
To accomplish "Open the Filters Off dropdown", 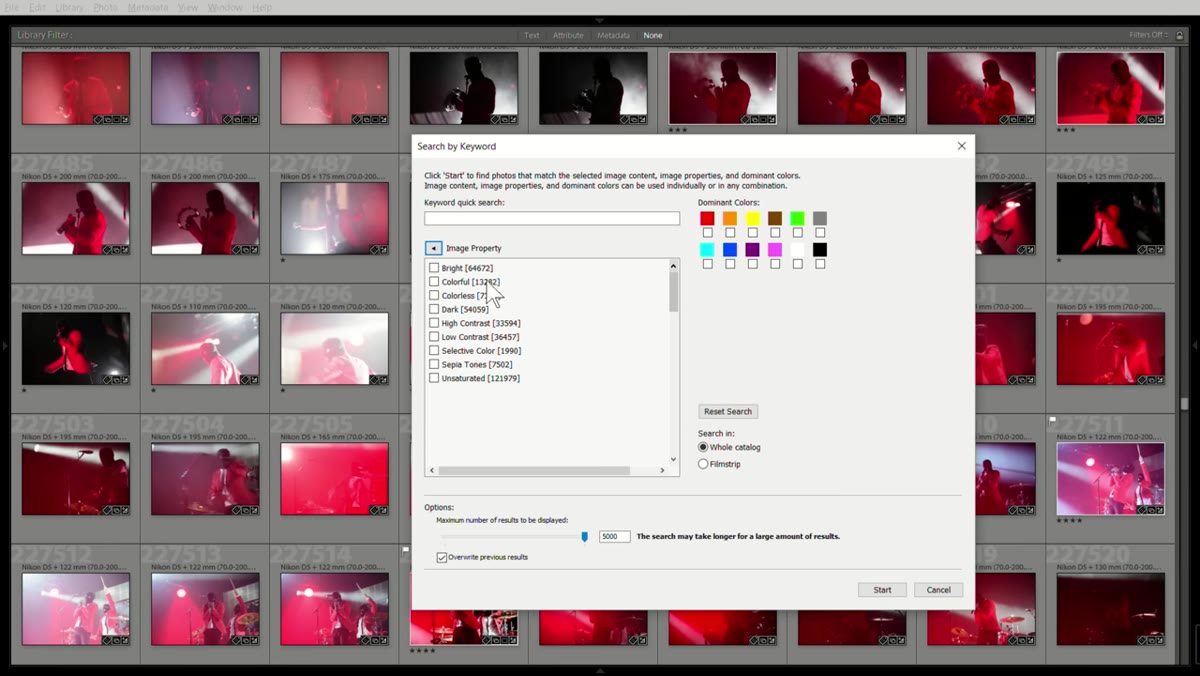I will point(1150,35).
